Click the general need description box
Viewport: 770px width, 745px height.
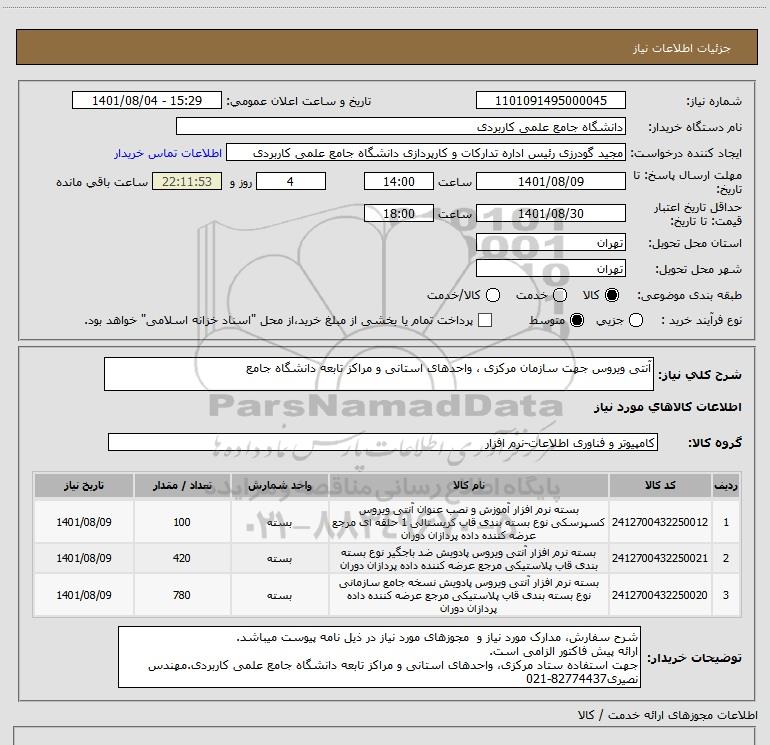pyautogui.click(x=379, y=374)
